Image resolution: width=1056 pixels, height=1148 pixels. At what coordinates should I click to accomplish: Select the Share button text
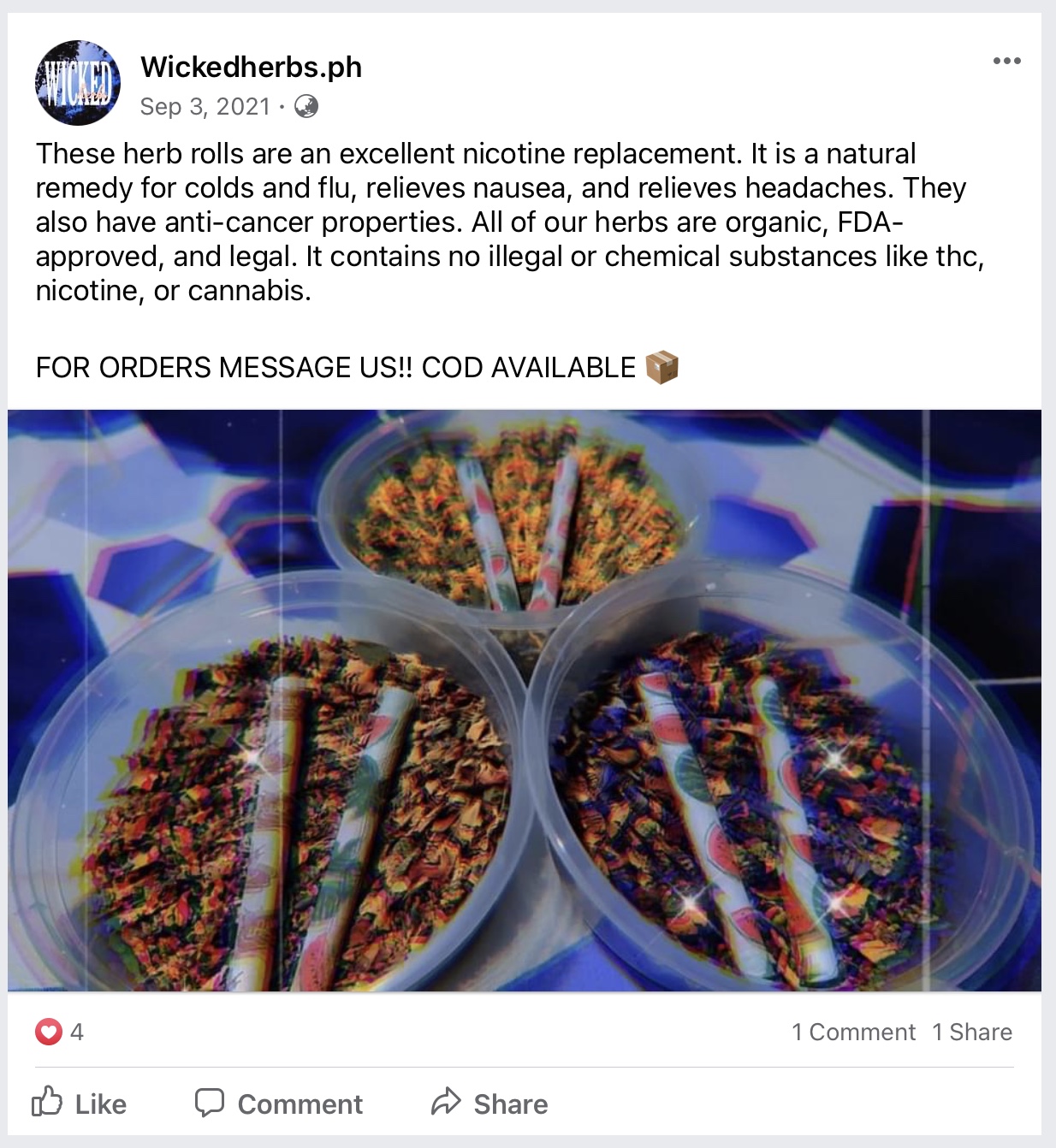pos(511,1104)
